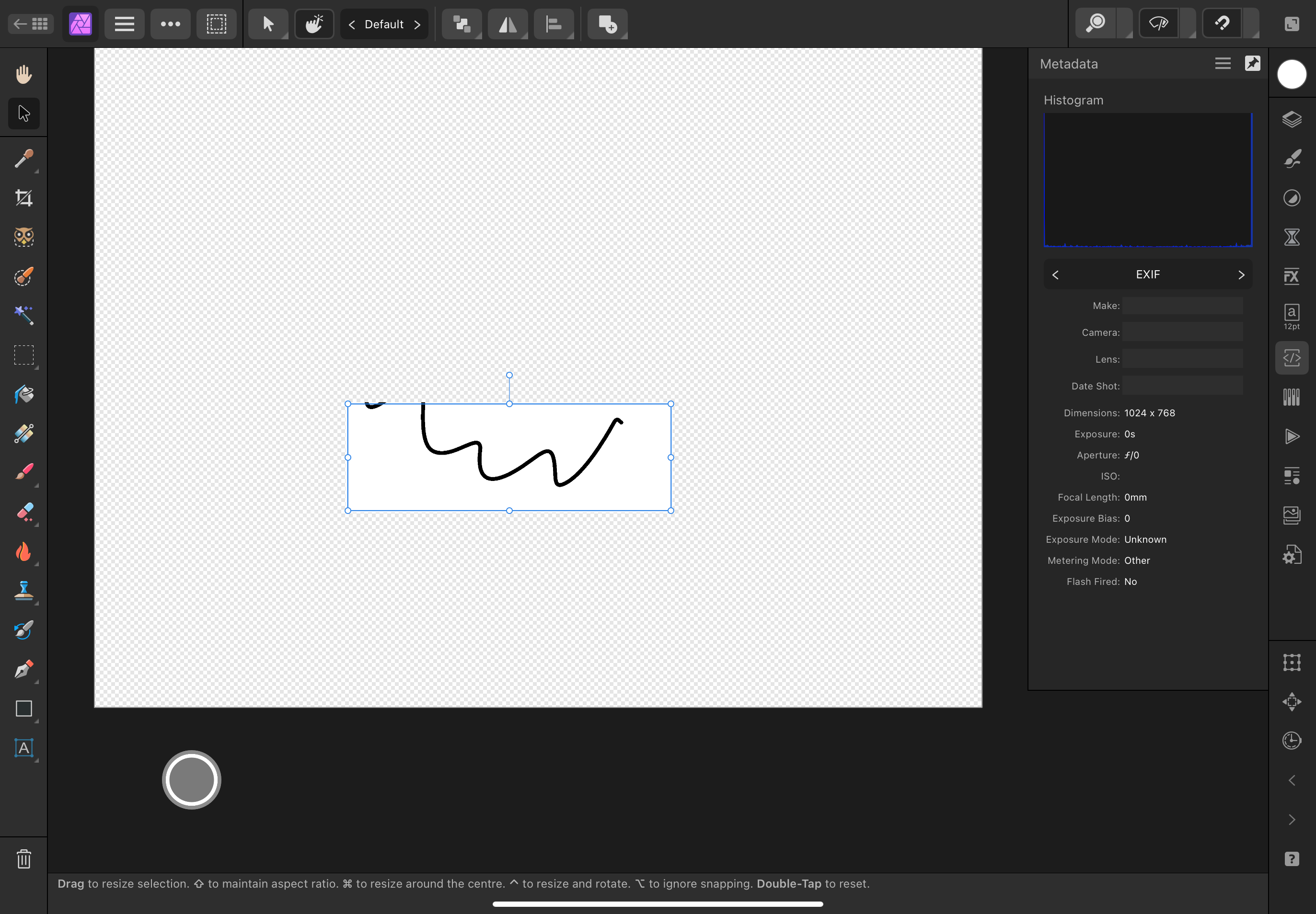Click the magnifier zoom icon
The width and height of the screenshot is (1316, 914).
(x=1096, y=23)
